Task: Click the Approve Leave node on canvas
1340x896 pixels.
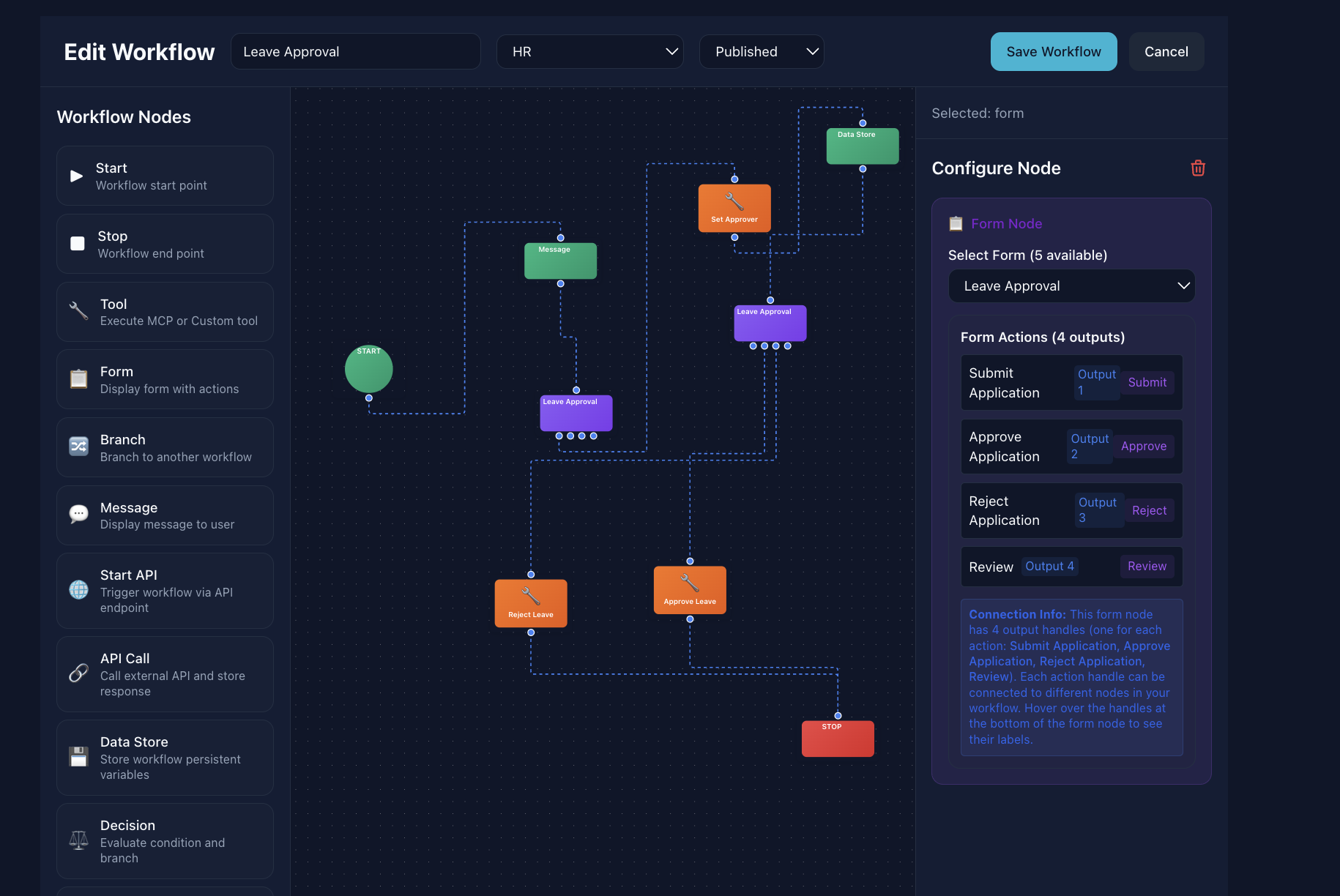Action: click(x=689, y=590)
